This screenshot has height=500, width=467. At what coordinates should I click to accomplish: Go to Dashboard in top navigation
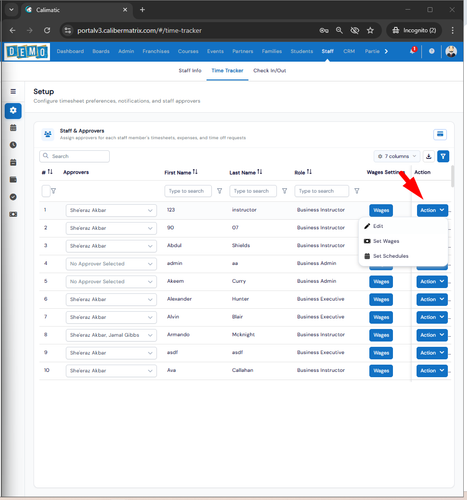[70, 51]
